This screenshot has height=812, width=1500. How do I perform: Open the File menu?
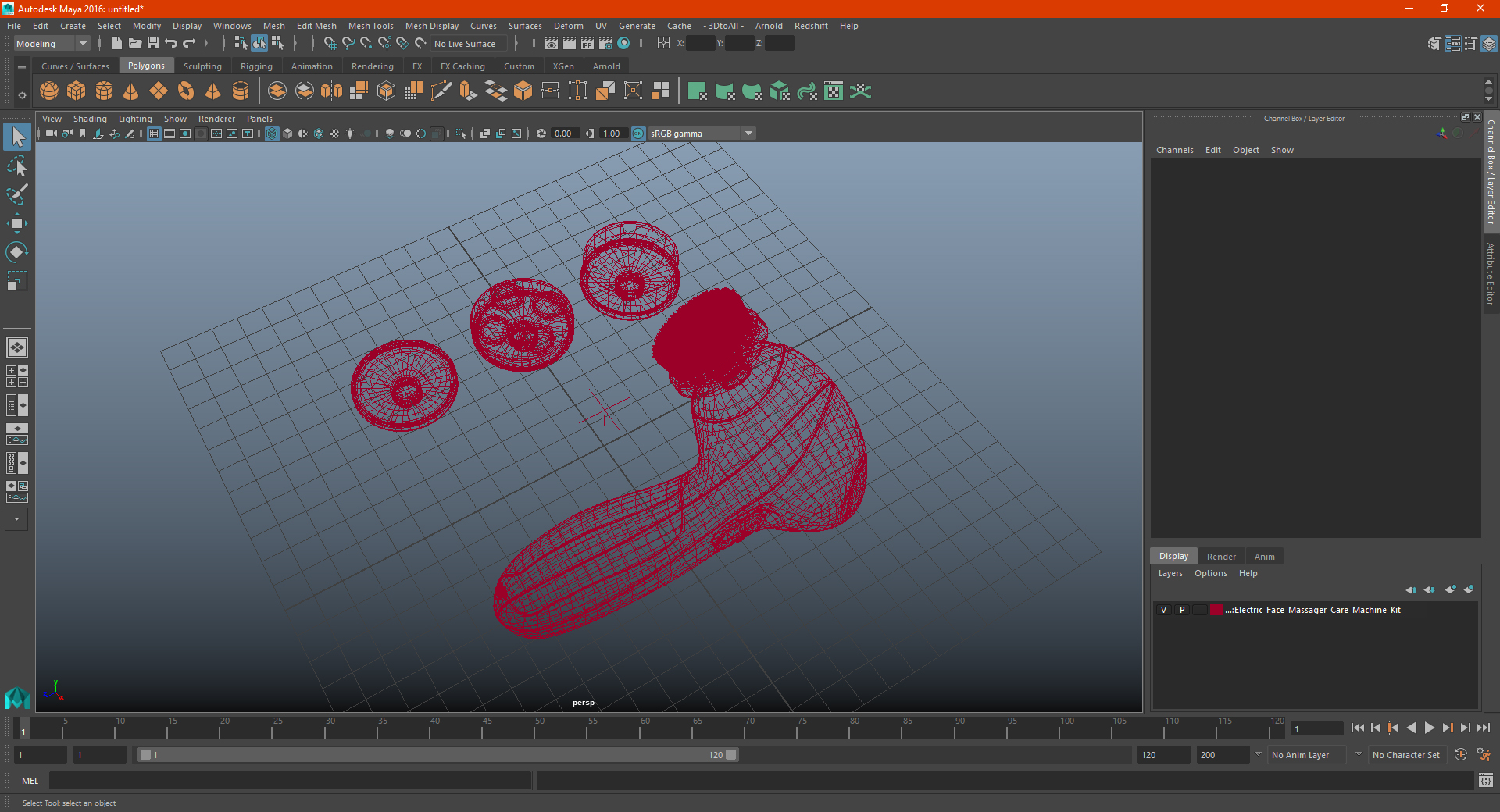tap(14, 26)
